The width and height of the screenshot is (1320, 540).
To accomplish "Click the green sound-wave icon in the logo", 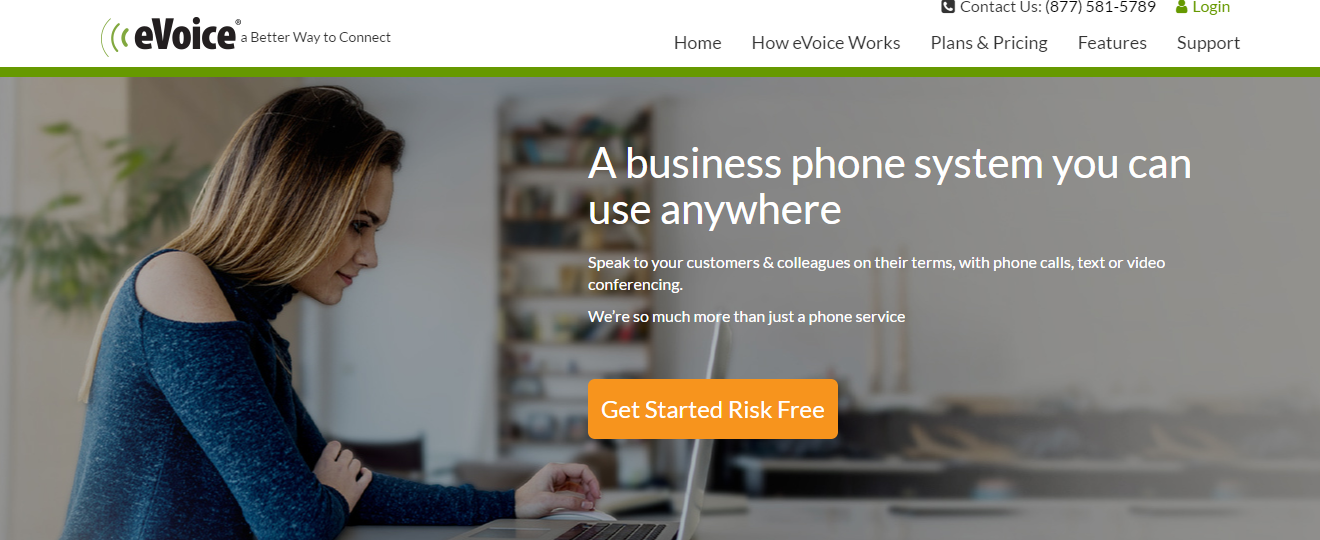I will click(x=116, y=37).
